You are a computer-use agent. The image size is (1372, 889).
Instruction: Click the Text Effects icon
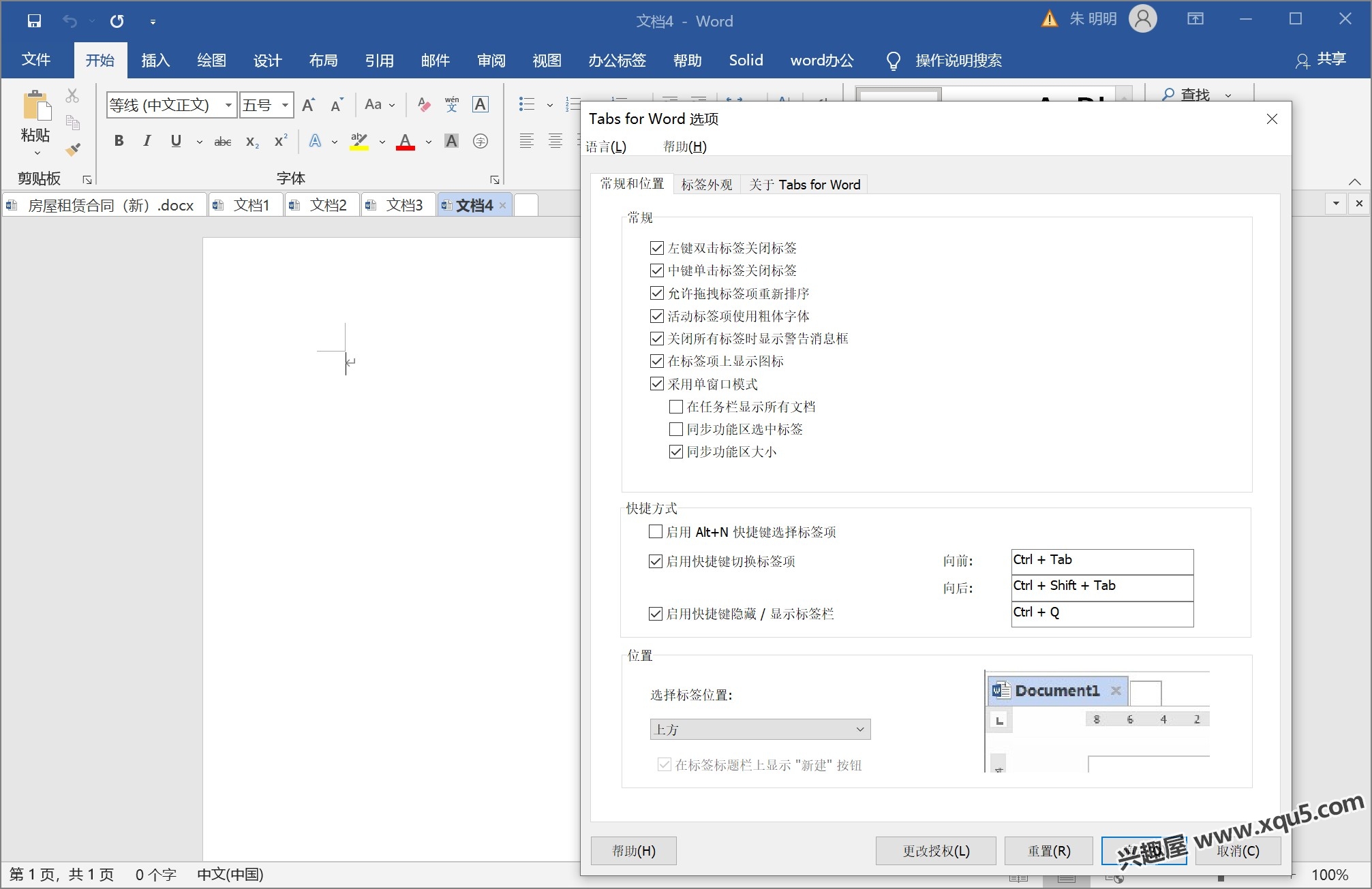pyautogui.click(x=315, y=141)
